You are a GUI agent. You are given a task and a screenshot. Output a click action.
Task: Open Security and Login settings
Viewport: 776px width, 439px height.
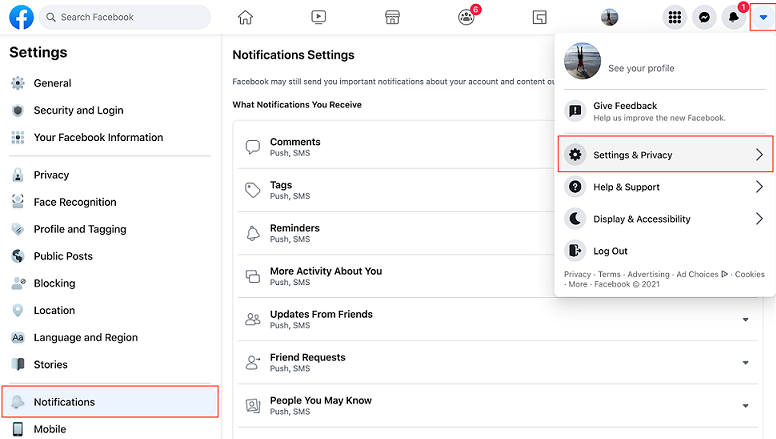(110, 110)
